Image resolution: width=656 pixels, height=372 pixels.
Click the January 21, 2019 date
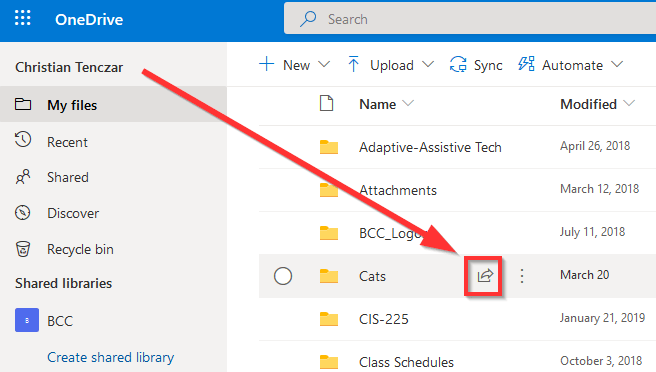click(602, 318)
